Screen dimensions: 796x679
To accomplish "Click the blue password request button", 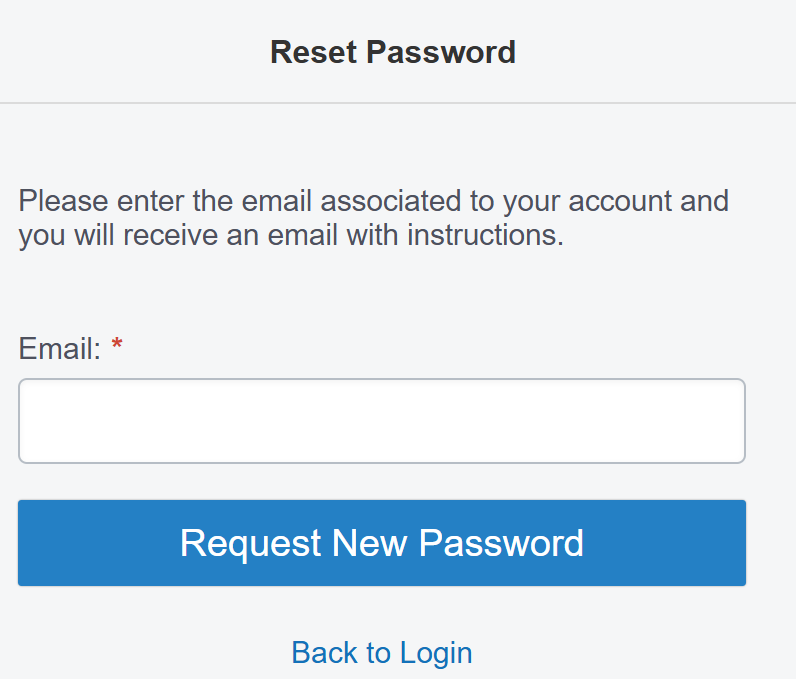I will 382,543.
